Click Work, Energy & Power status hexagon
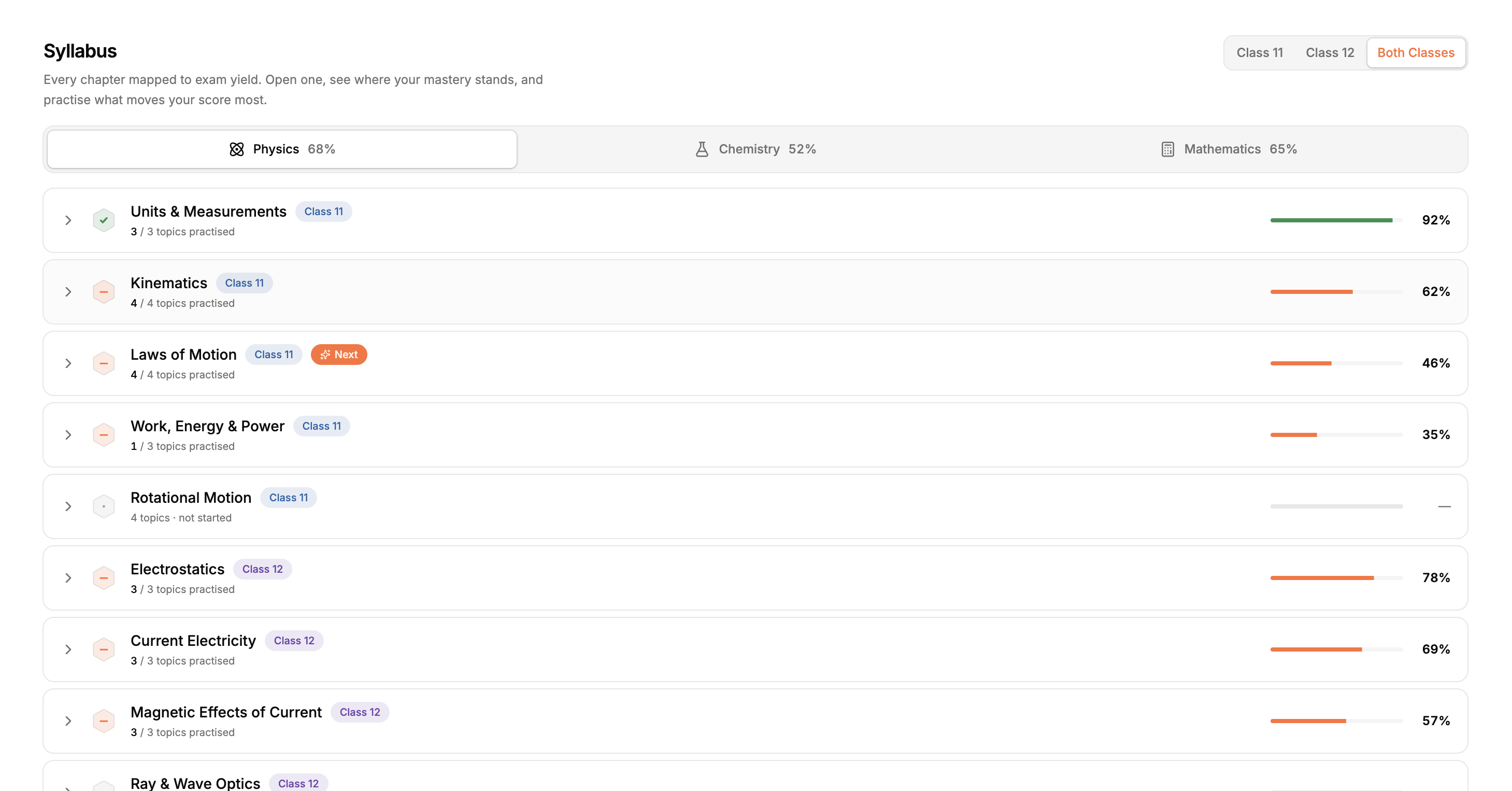Image resolution: width=1512 pixels, height=791 pixels. (103, 435)
